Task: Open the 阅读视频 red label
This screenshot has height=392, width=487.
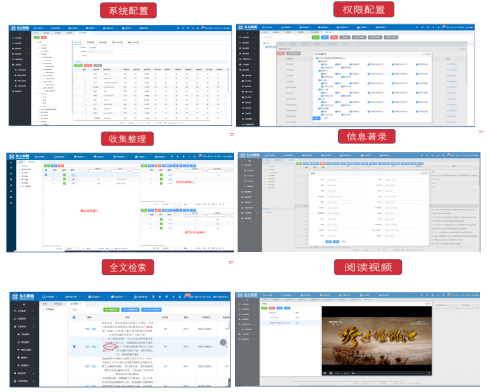Action: coord(368,267)
